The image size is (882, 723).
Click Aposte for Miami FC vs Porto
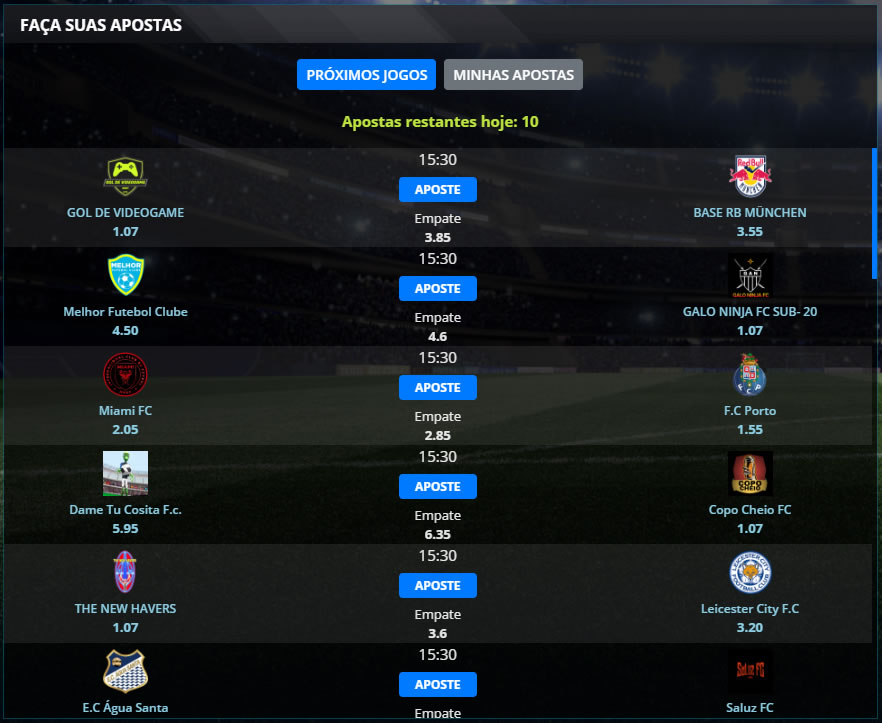tap(438, 388)
